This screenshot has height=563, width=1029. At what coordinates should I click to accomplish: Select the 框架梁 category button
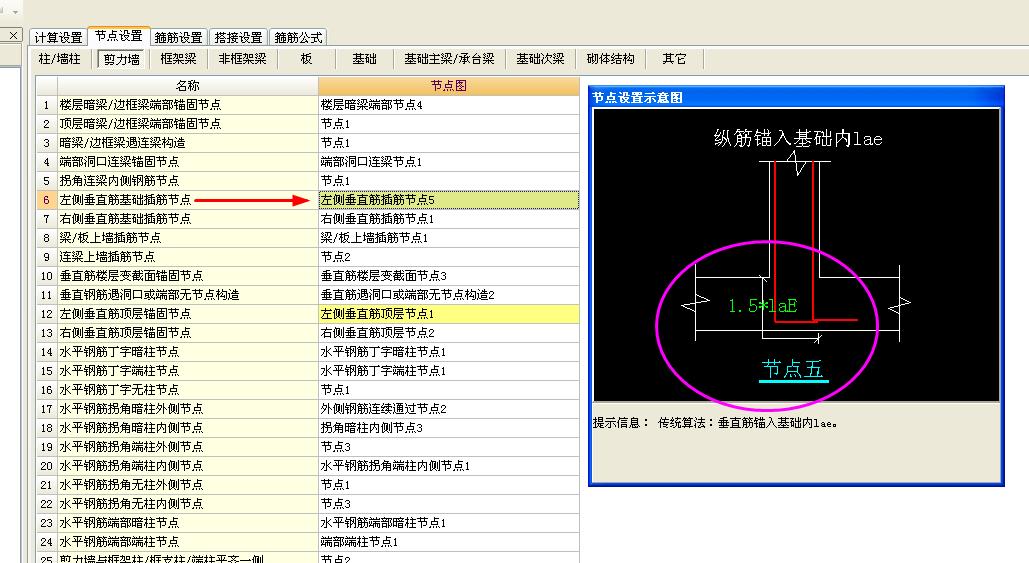coord(178,59)
